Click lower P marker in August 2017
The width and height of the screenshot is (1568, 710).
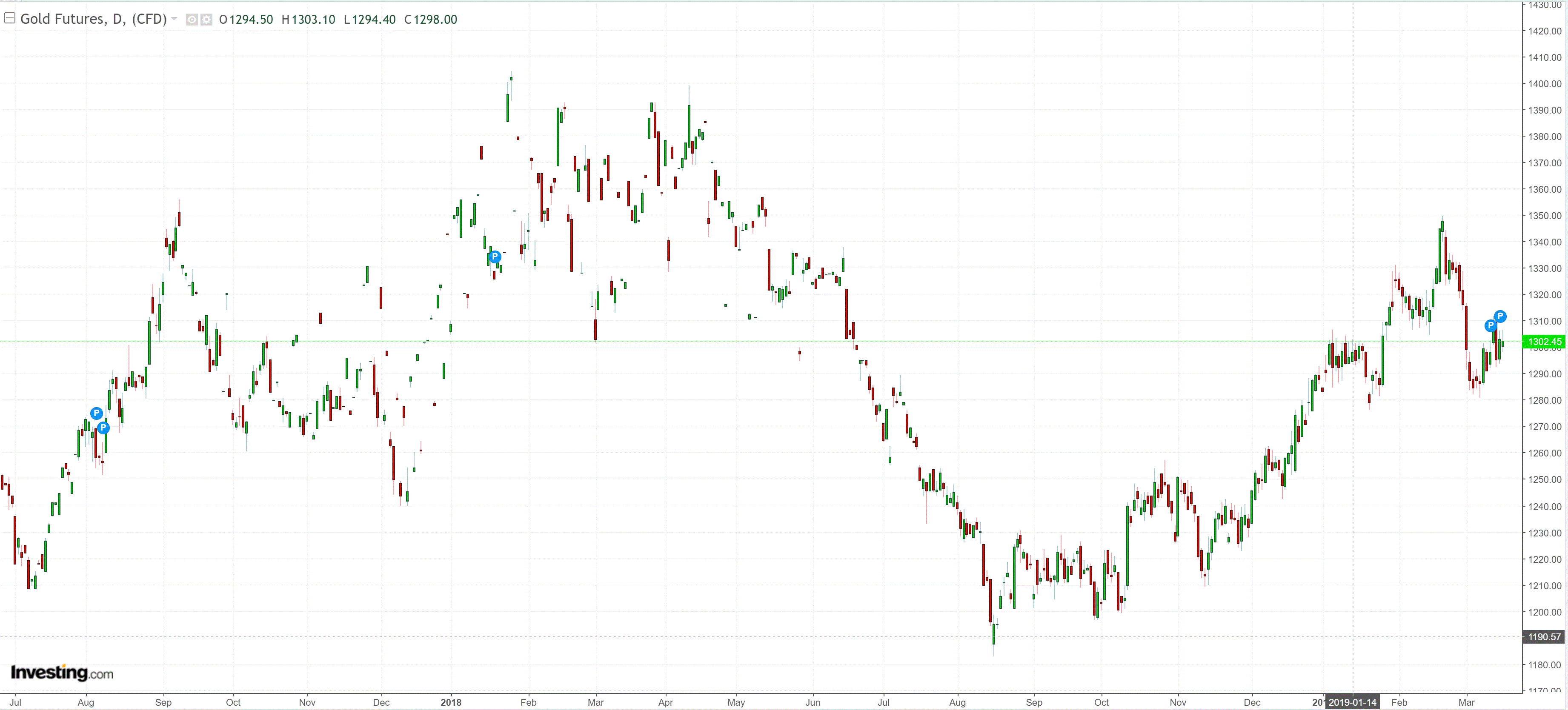tap(103, 428)
